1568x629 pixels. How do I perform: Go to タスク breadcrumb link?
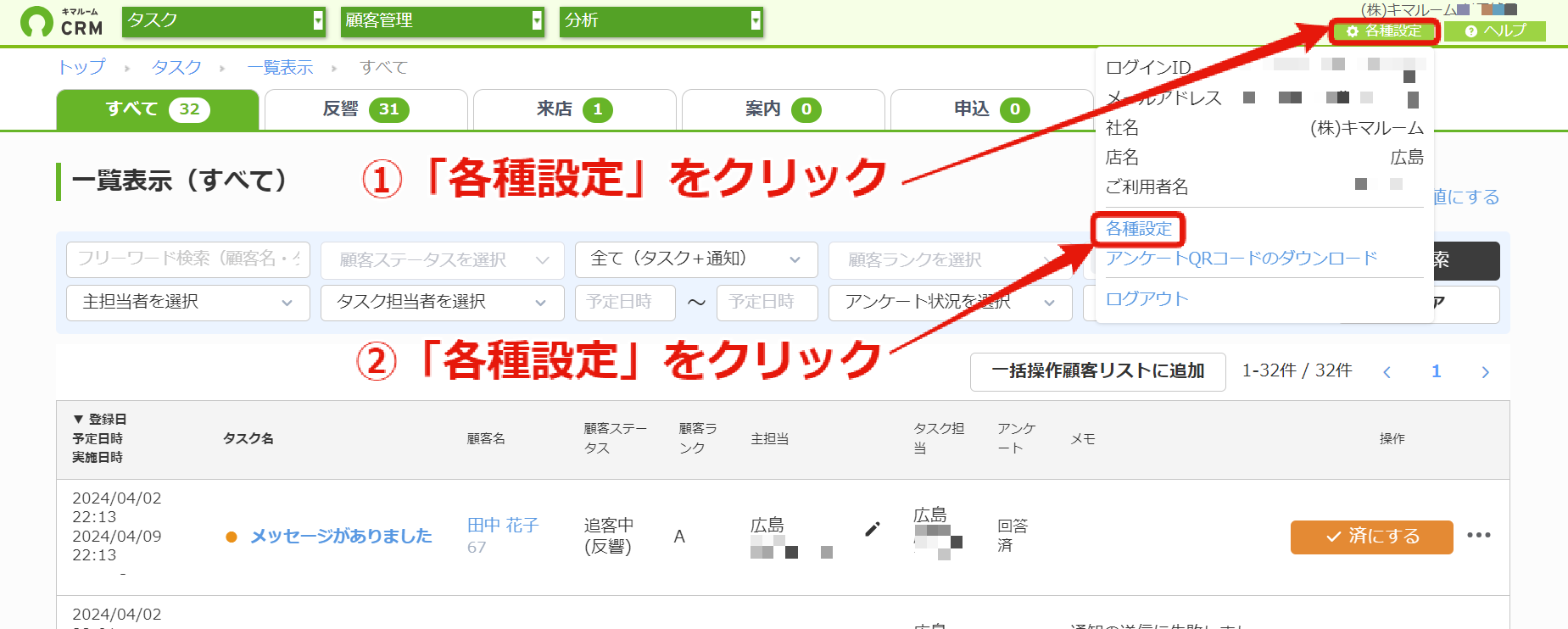click(176, 67)
